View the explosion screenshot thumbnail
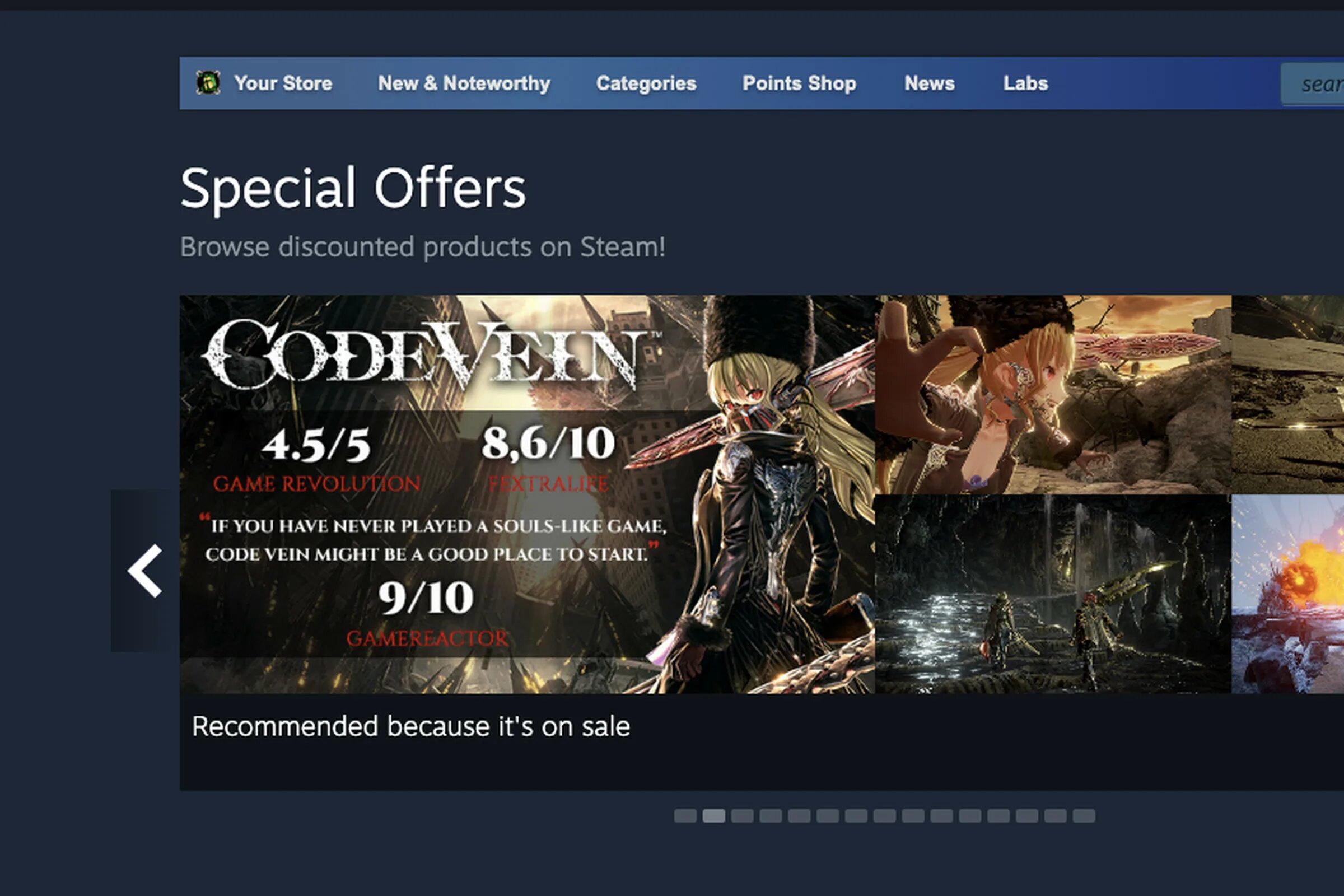The width and height of the screenshot is (1344, 896). [1288, 594]
